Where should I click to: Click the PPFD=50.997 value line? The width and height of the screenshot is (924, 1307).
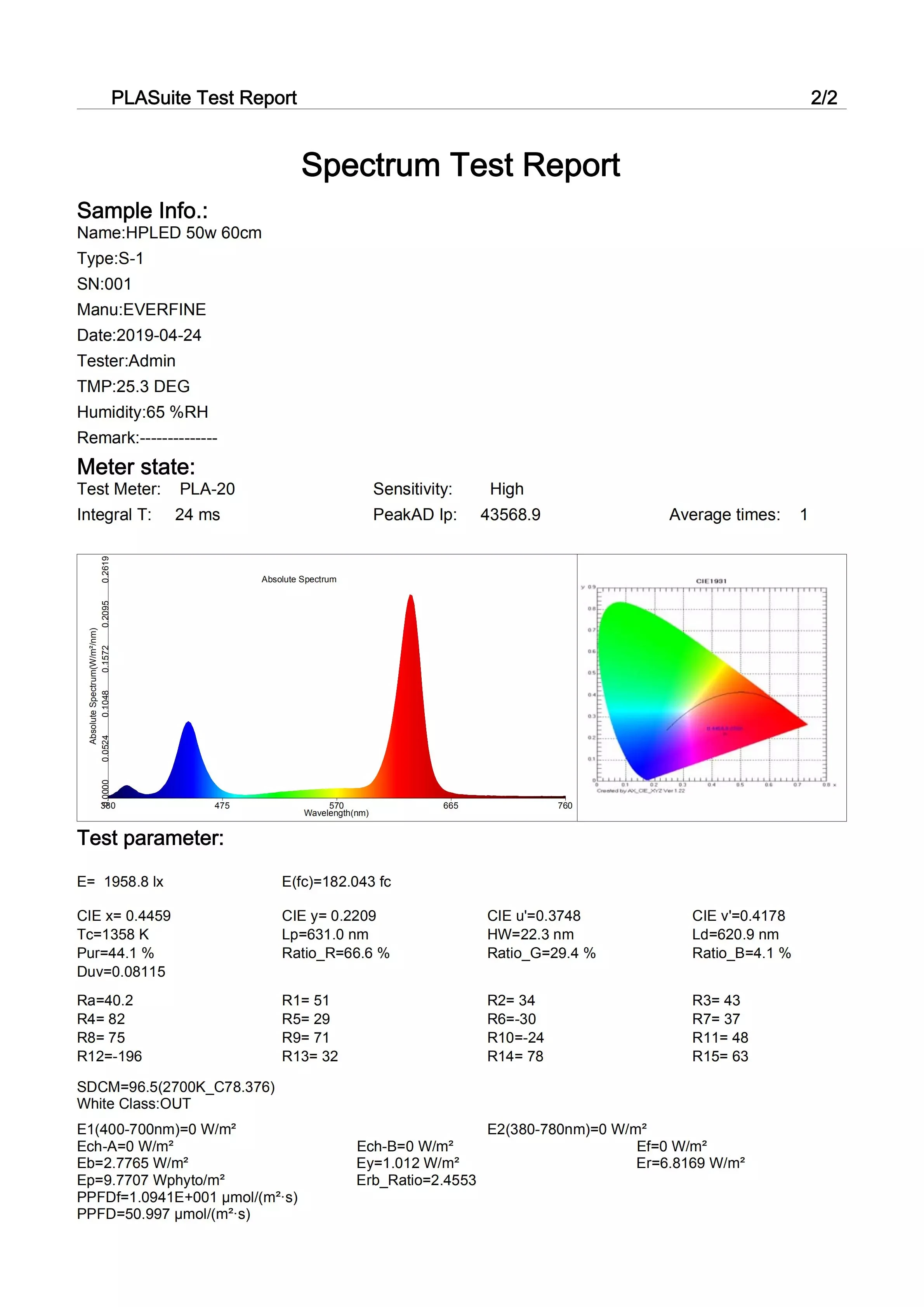point(163,1213)
